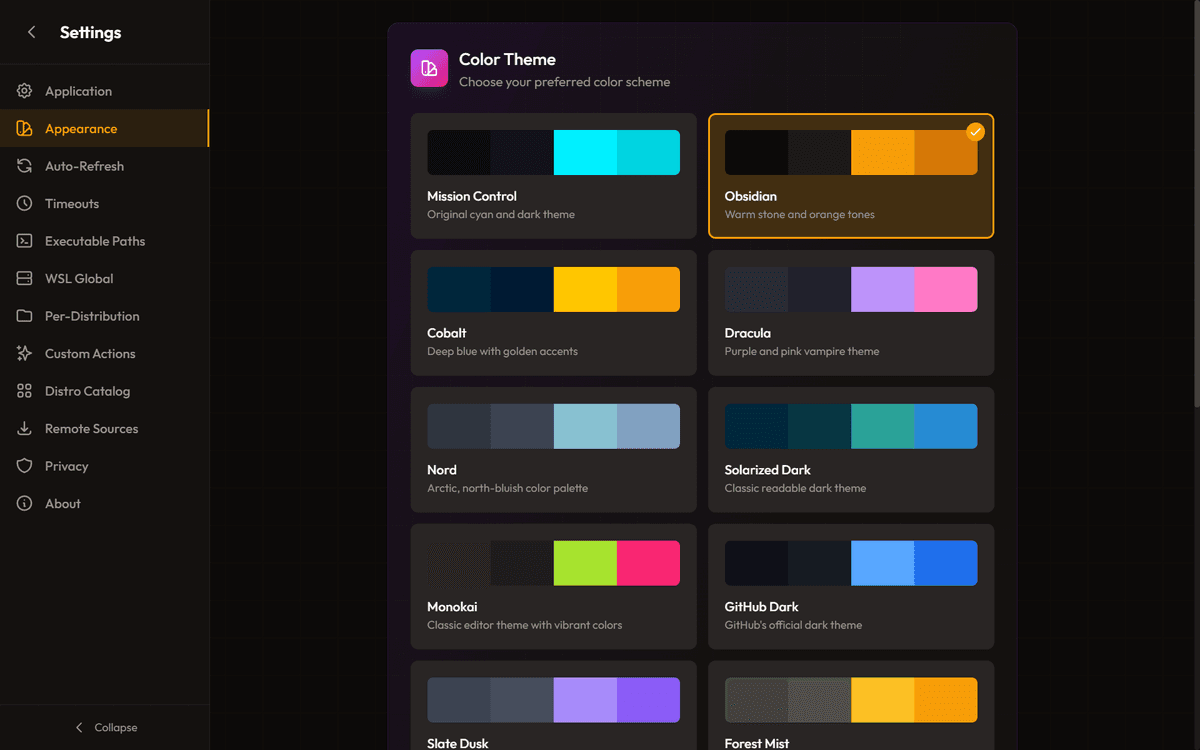Open Privacy via the shield icon
Screen dimensions: 1200x750
(x=25, y=466)
